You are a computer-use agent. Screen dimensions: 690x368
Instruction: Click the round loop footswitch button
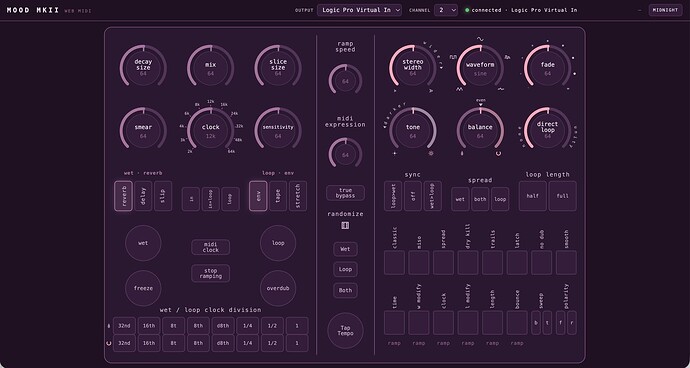278,243
